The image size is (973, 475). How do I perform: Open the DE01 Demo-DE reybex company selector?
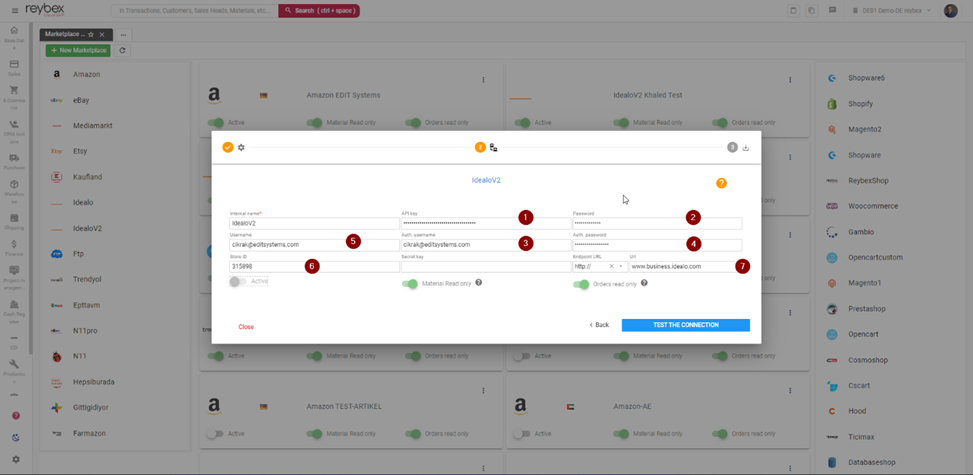pyautogui.click(x=892, y=11)
